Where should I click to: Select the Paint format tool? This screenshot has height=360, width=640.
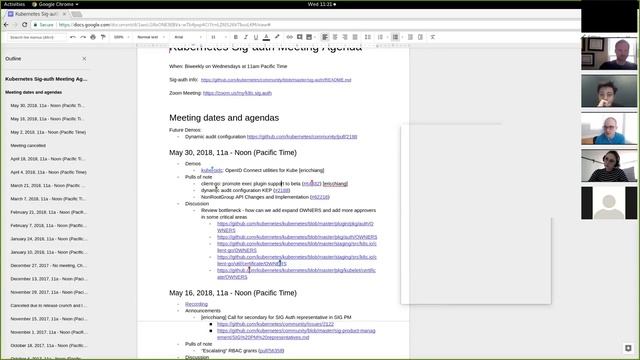coord(103,37)
